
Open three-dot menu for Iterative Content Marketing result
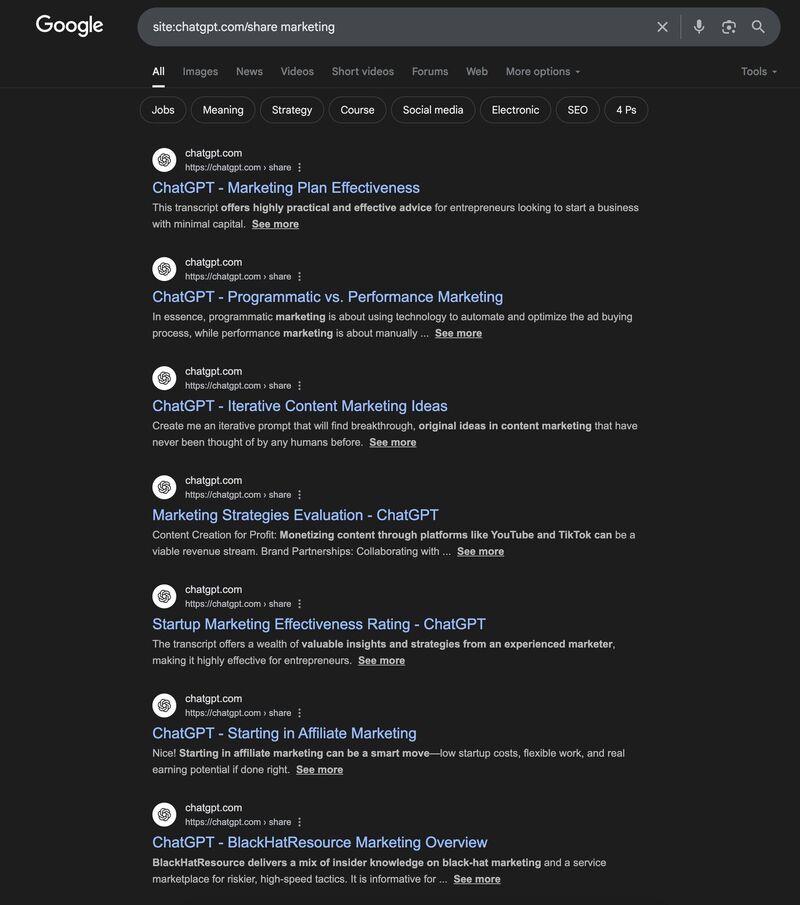coord(299,386)
